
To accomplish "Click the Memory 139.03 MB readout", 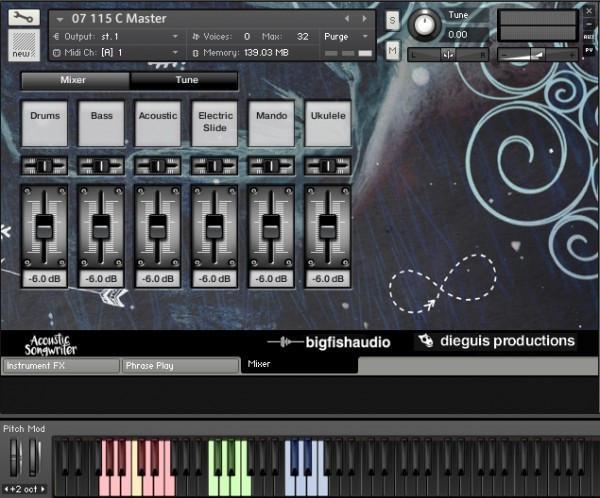I will [x=246, y=53].
